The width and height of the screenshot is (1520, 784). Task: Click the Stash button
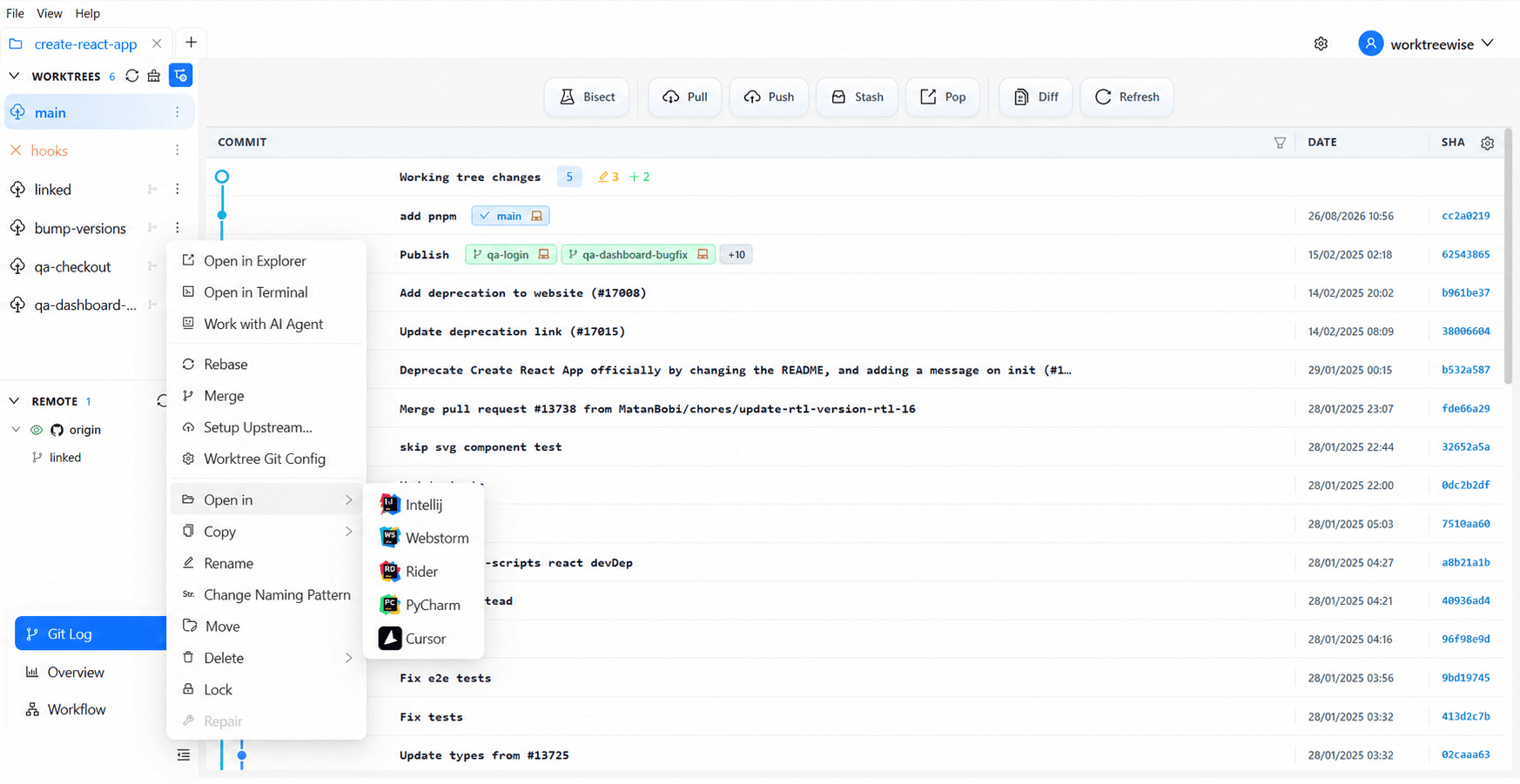(857, 97)
